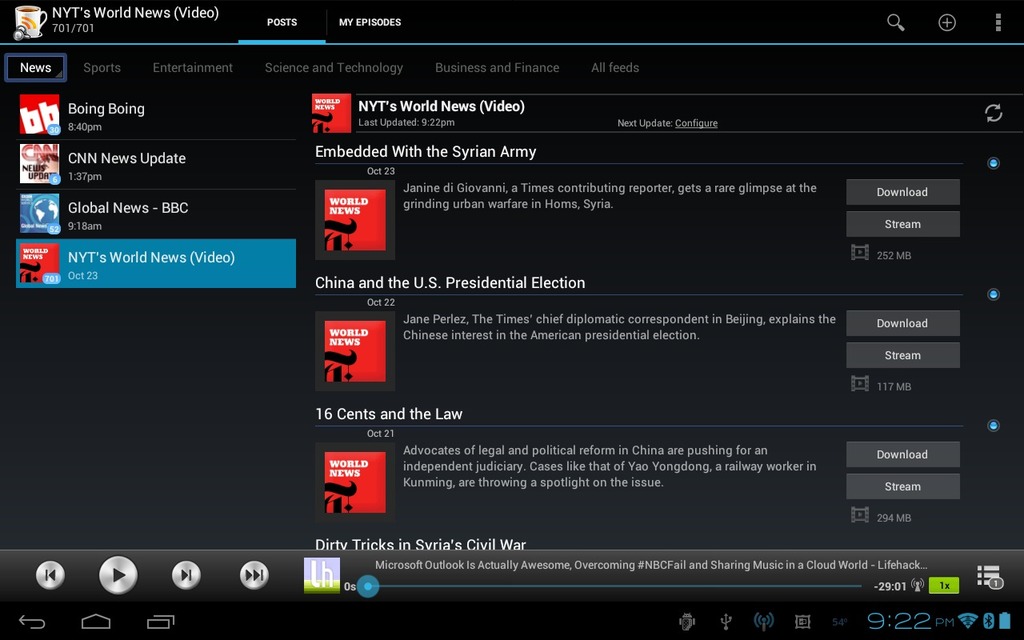1024x640 pixels.
Task: Open the News category dropdown
Action: 35,68
